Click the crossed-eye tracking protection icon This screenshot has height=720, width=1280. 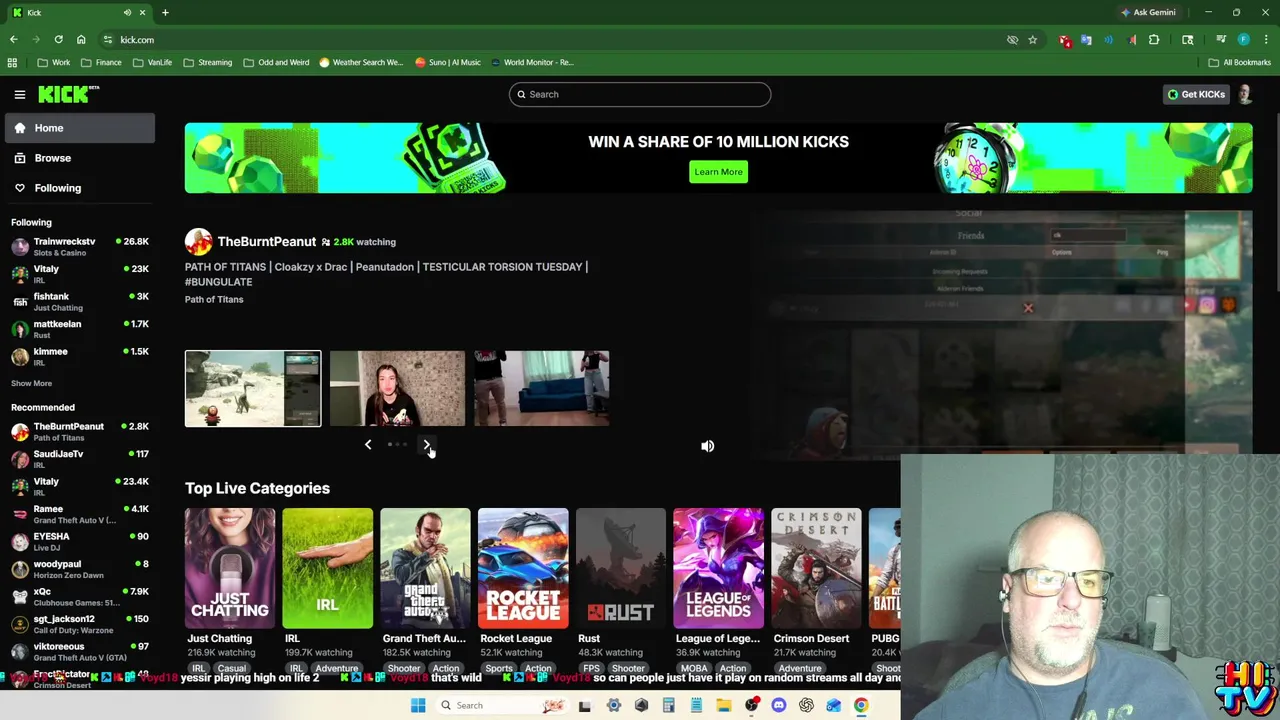[1012, 40]
